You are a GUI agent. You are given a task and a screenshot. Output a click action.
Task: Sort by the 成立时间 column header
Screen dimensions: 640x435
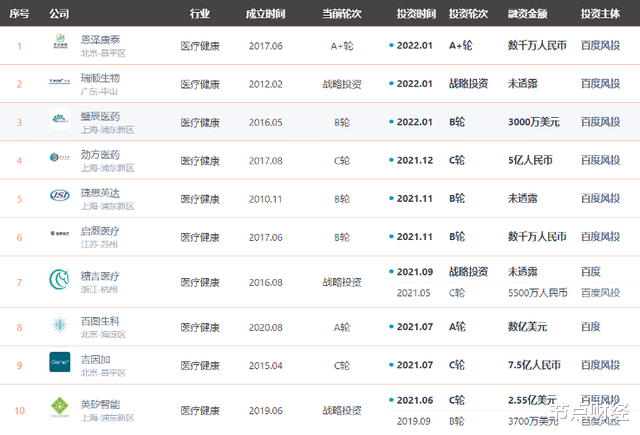tap(265, 16)
